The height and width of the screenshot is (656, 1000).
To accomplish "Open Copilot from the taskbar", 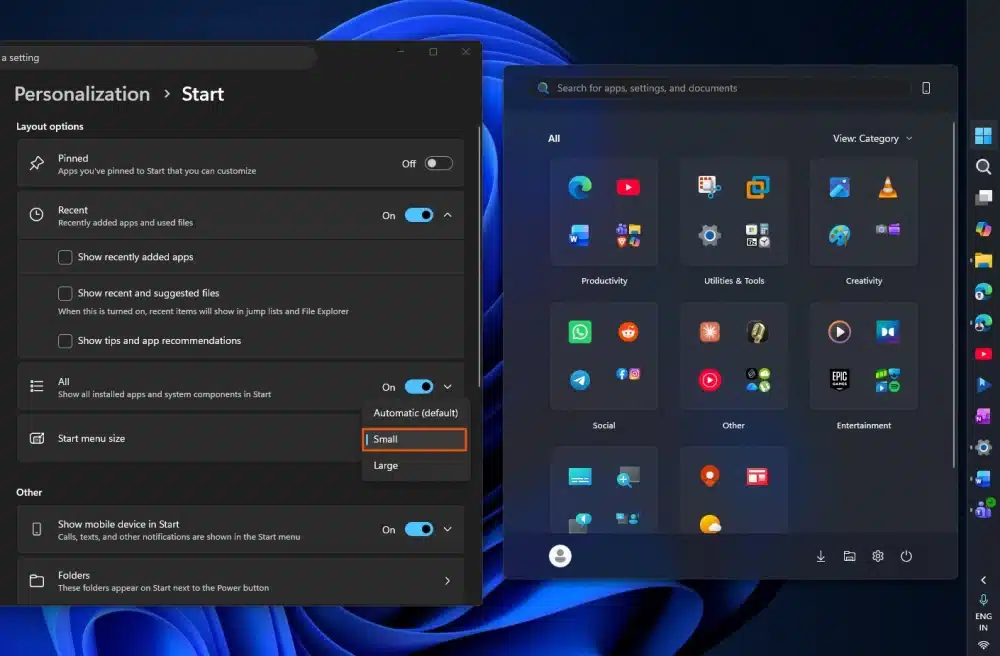I will (x=983, y=229).
